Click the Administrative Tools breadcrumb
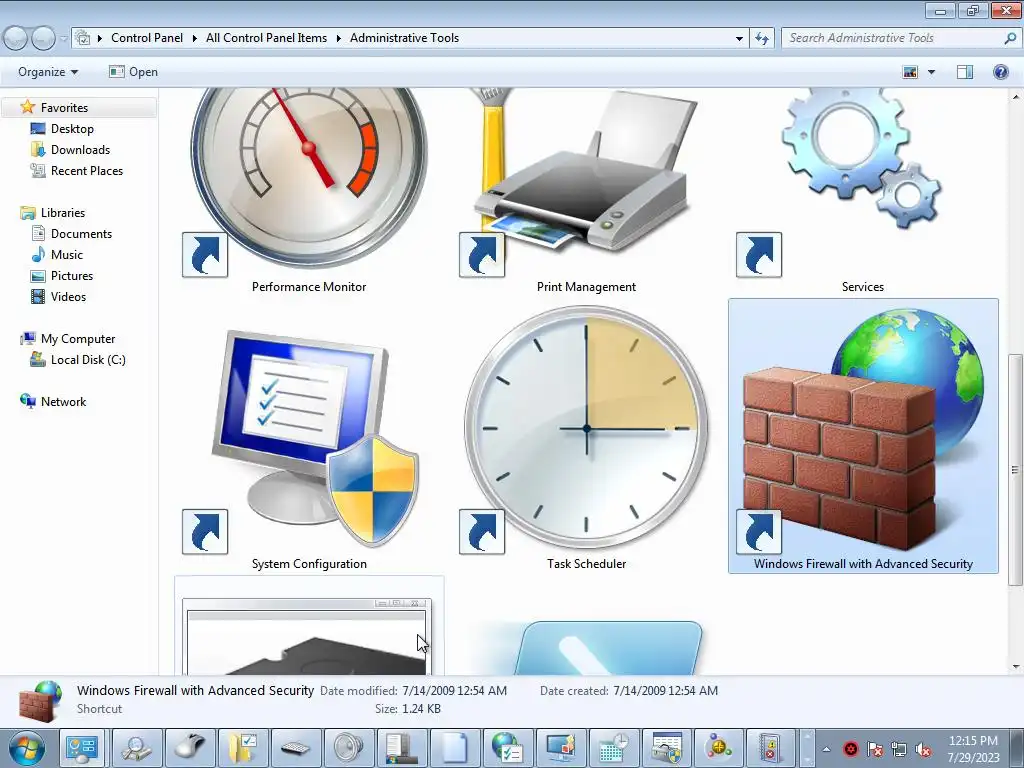Image resolution: width=1024 pixels, height=768 pixels. (x=404, y=38)
